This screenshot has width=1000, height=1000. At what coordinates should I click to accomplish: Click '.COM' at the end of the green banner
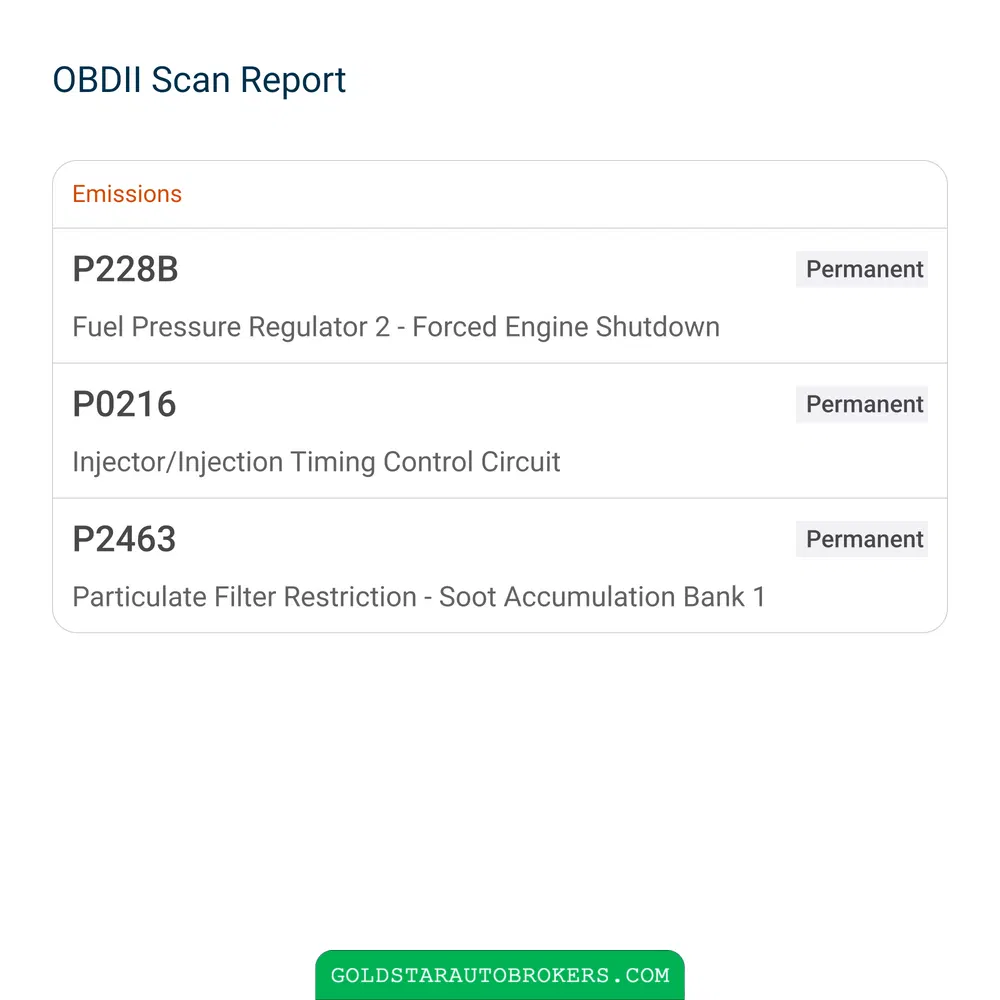tap(640, 975)
